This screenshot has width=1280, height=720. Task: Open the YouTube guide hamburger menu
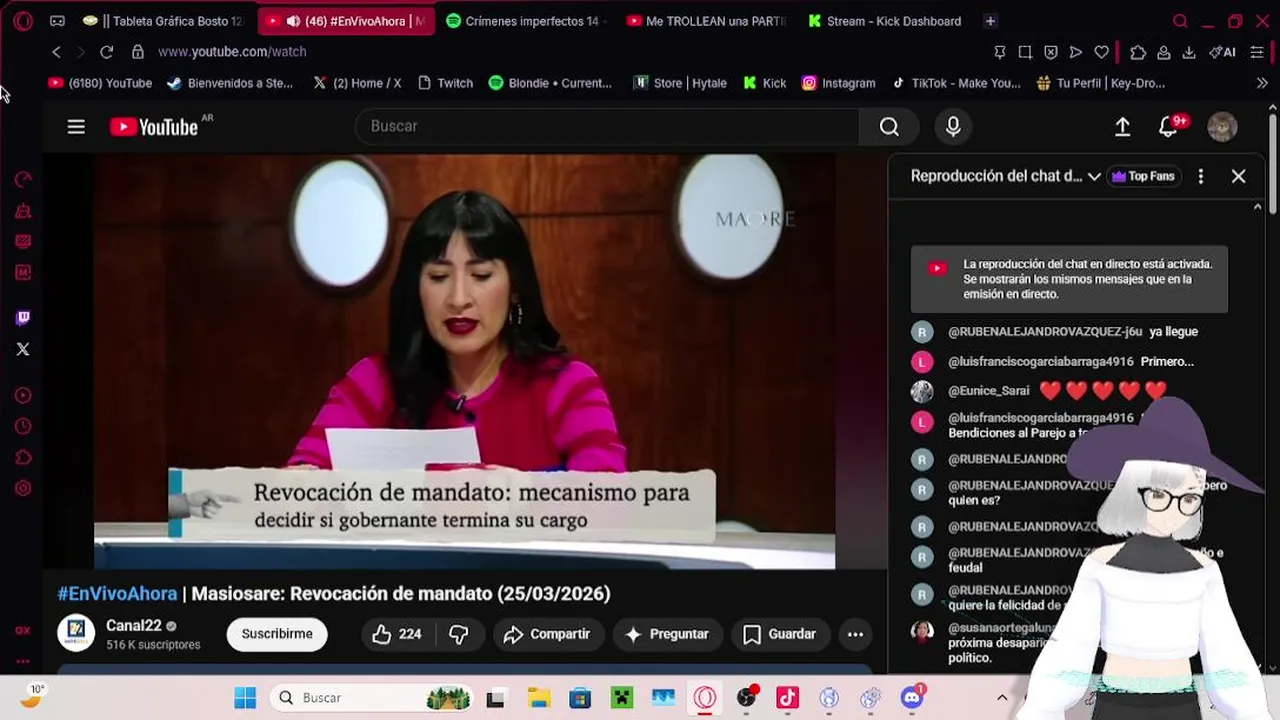pos(76,127)
